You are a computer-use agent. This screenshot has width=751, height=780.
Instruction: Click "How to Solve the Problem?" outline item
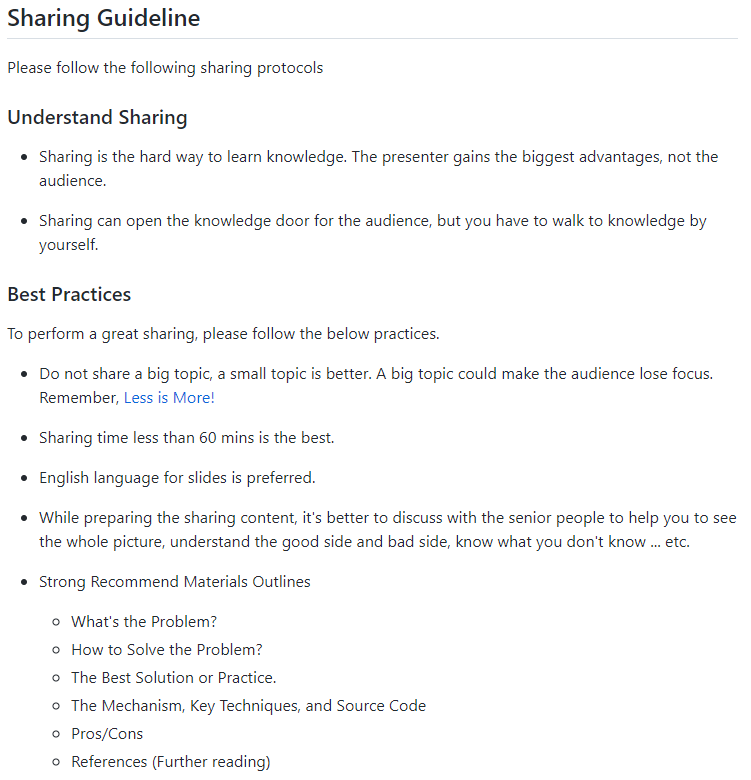click(x=167, y=649)
